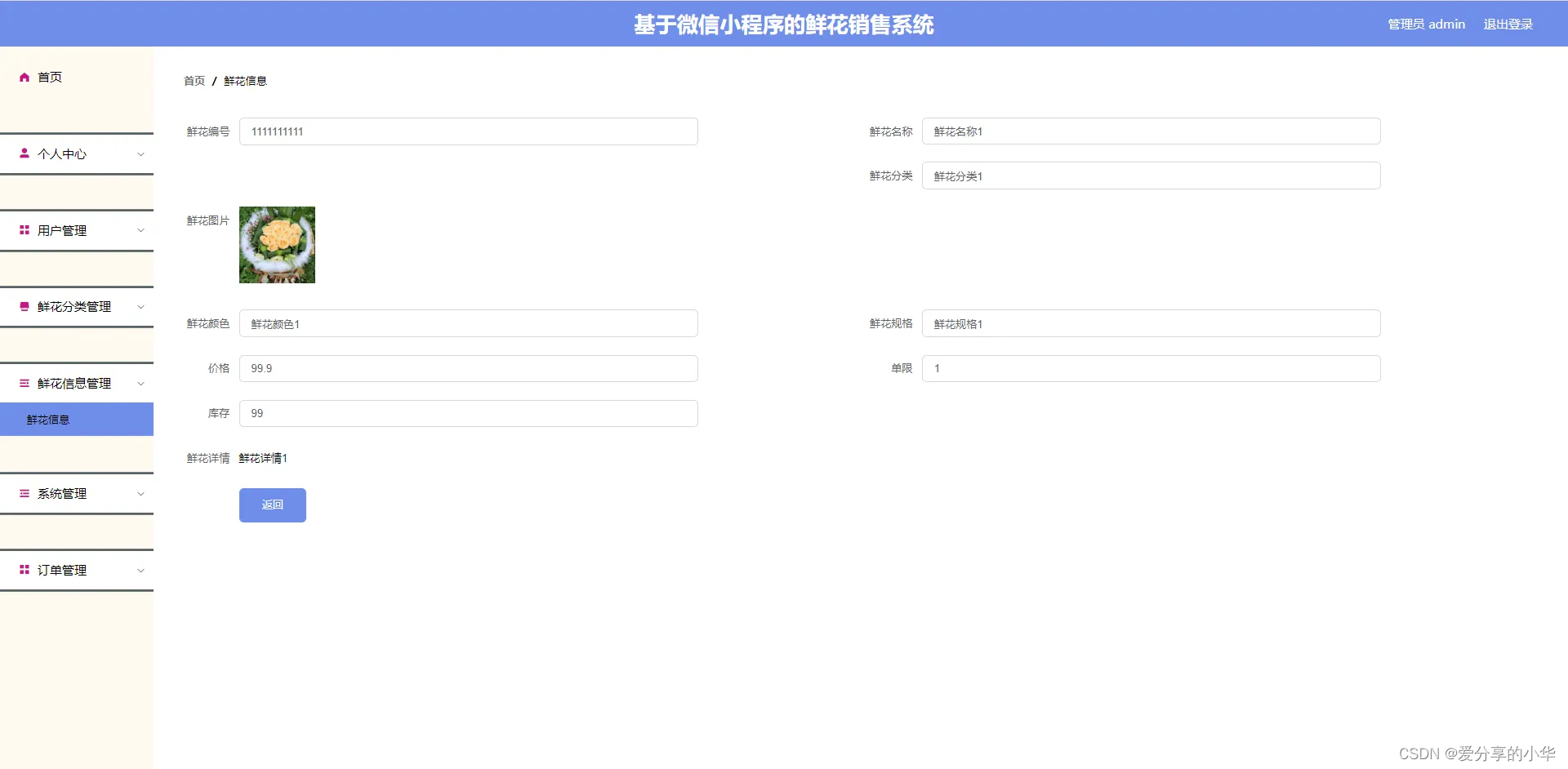
Task: Expand the 订单管理 chevron
Action: pos(140,571)
